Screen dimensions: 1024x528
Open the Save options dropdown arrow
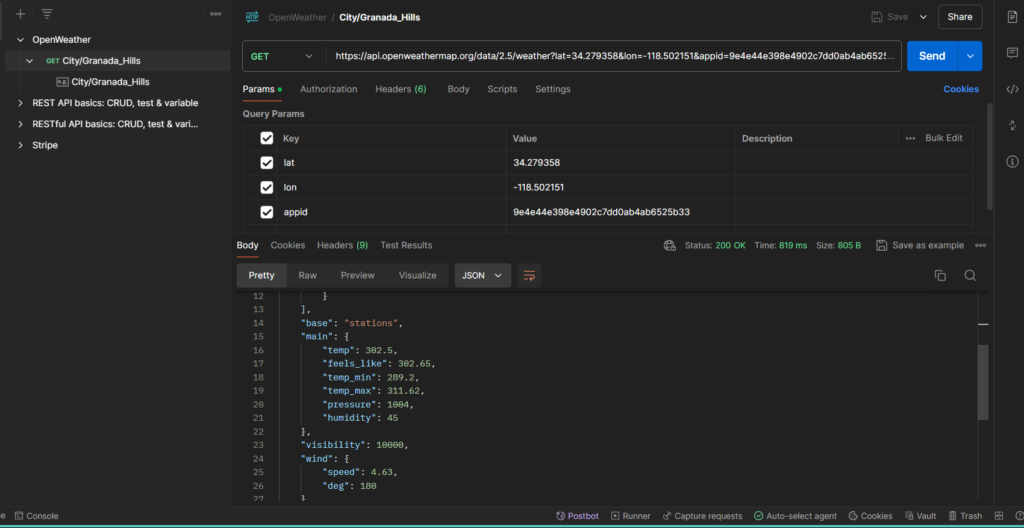(923, 17)
